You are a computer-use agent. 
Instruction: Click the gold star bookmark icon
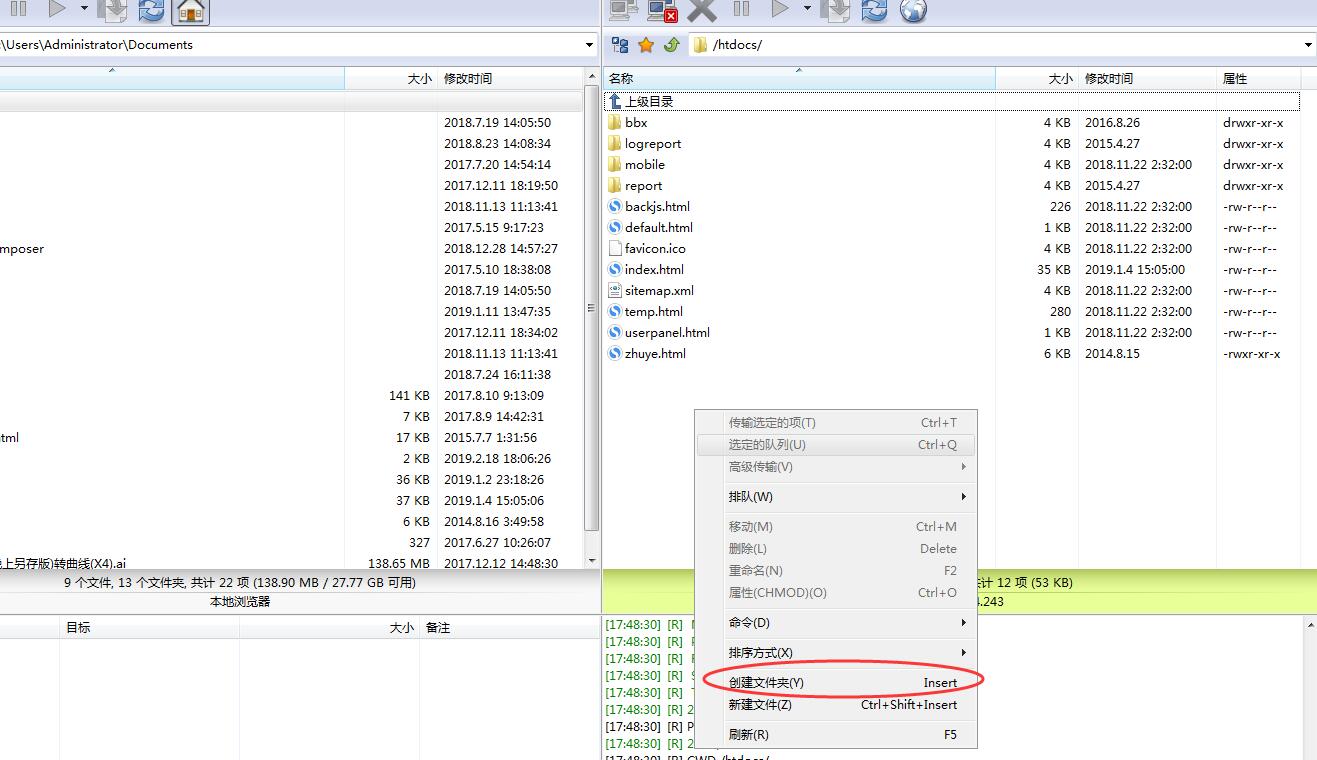(646, 45)
